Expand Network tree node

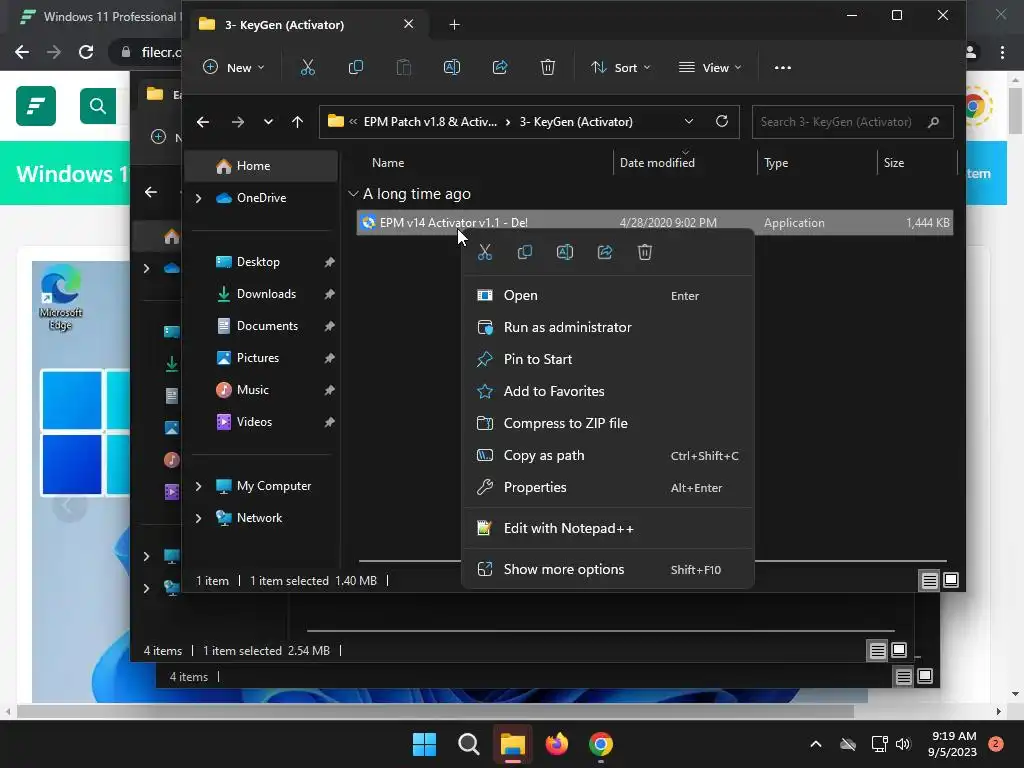(199, 518)
